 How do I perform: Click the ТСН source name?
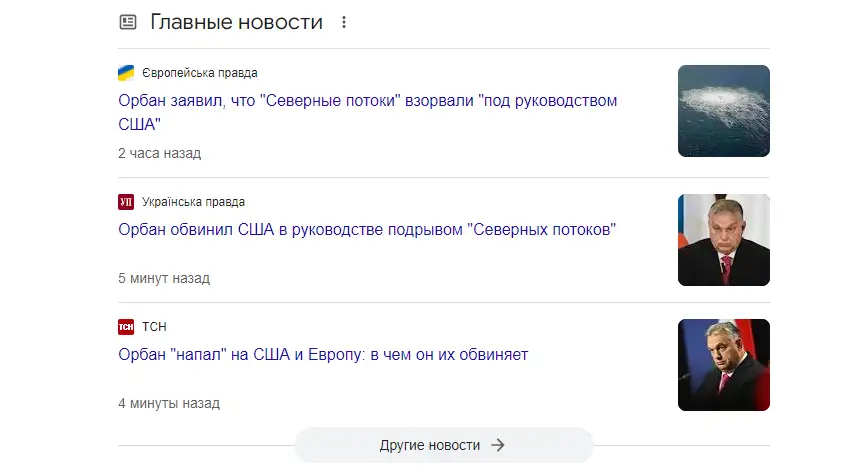[x=155, y=327]
